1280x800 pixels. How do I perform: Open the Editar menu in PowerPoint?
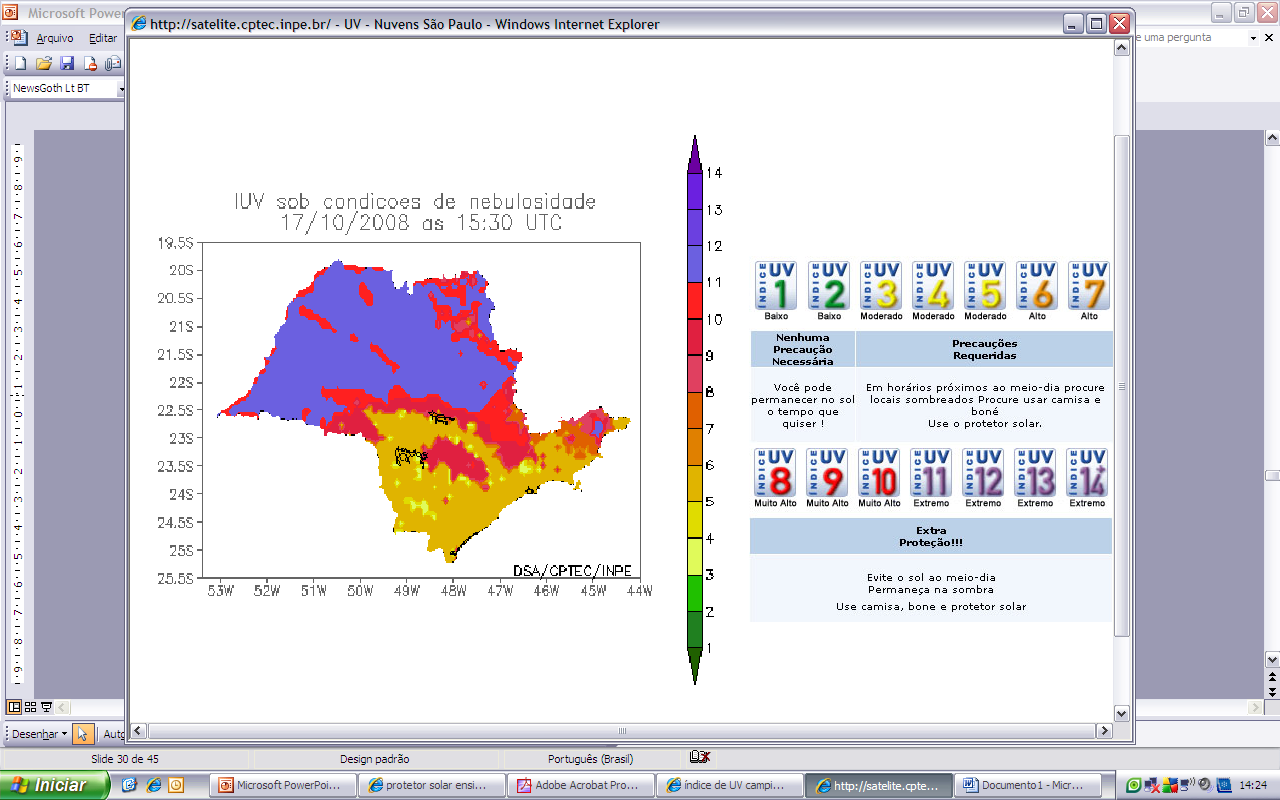coord(103,38)
